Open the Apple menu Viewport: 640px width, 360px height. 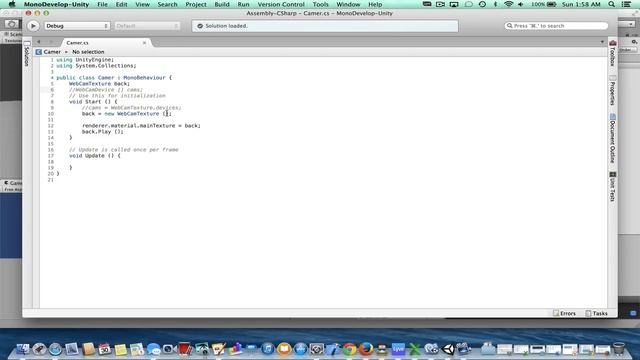pyautogui.click(x=12, y=4)
